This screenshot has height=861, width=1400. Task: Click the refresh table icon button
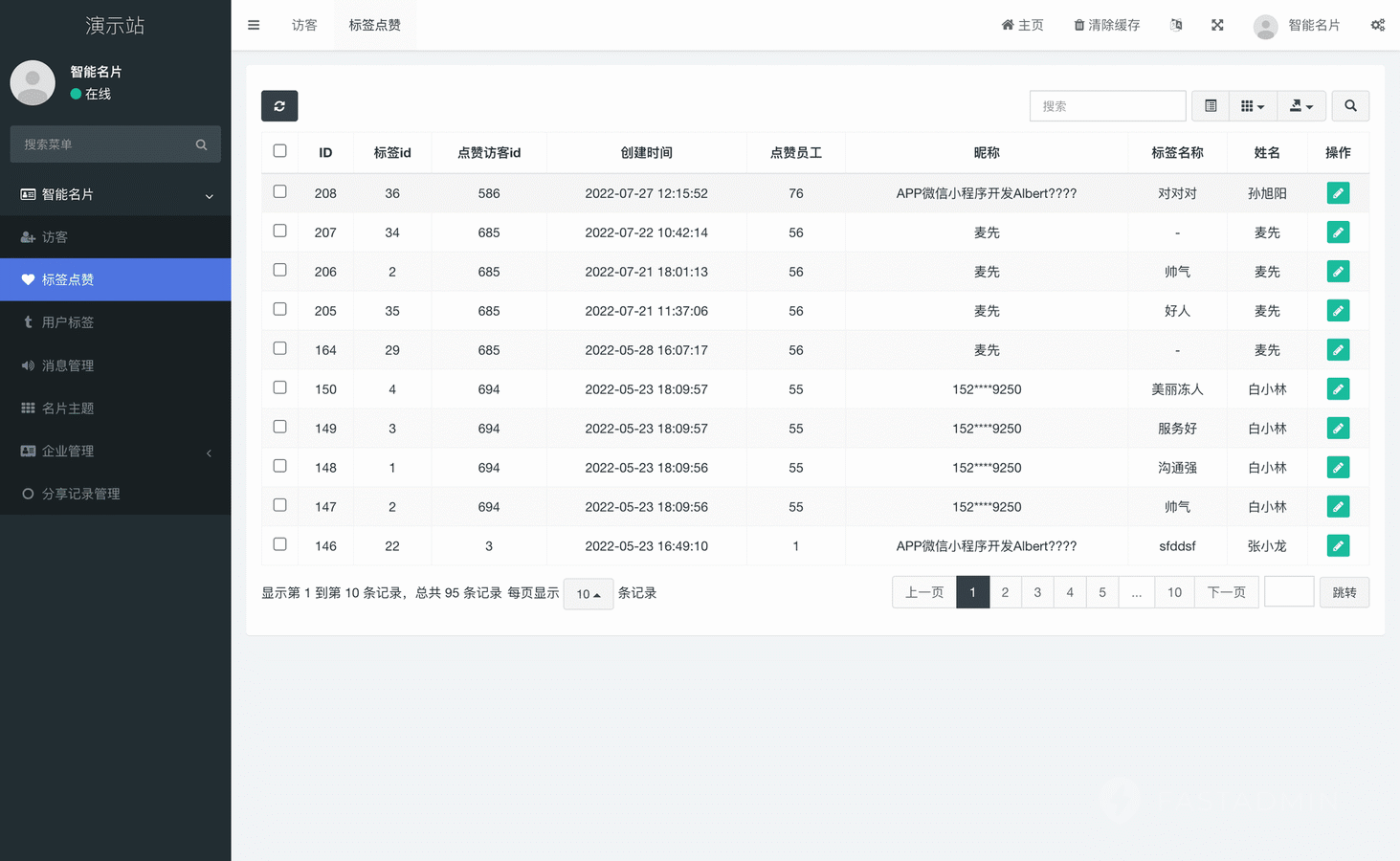tap(279, 106)
